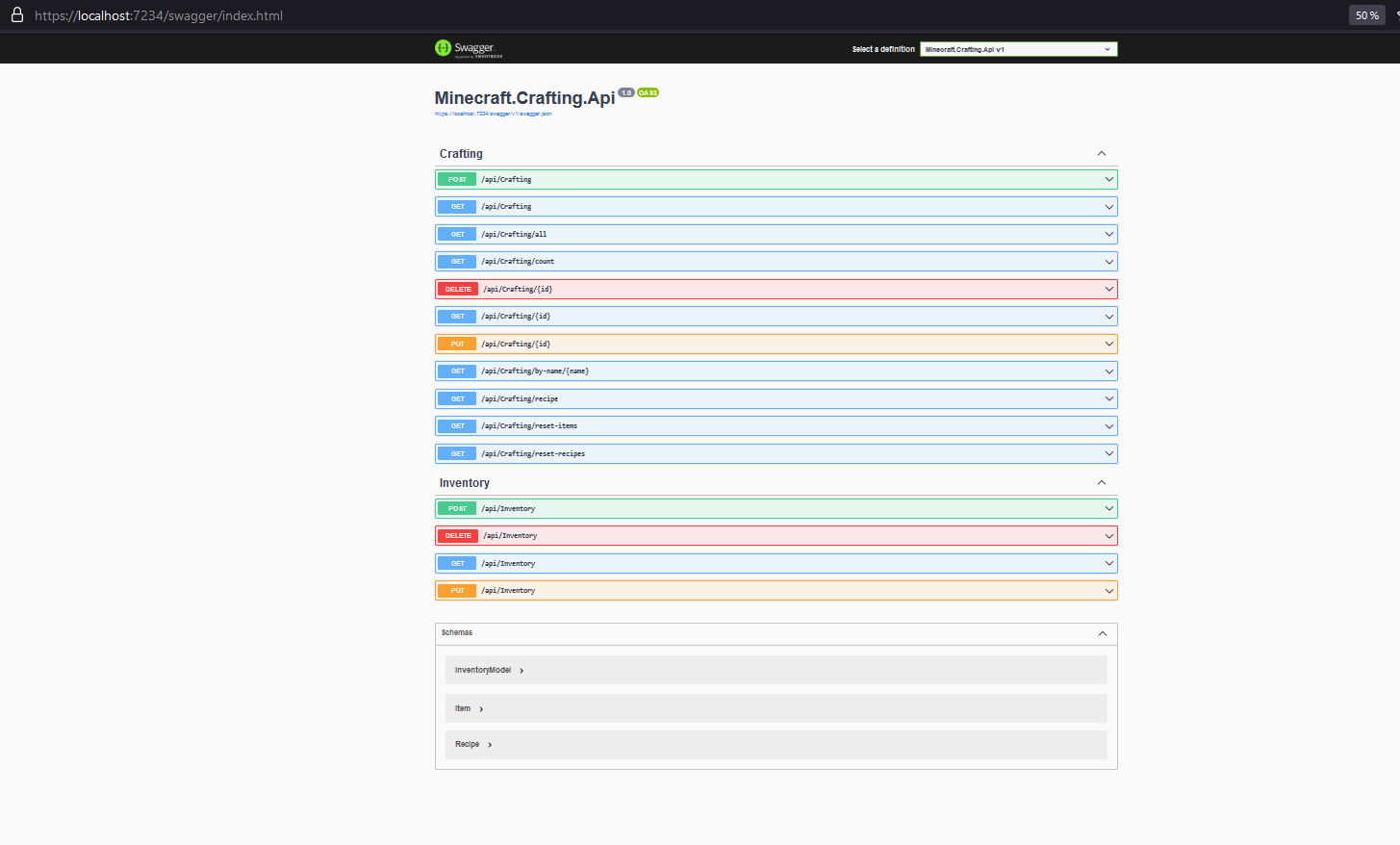
Task: Click GET badge of /api/Crafting/{id}
Action: pyautogui.click(x=457, y=317)
